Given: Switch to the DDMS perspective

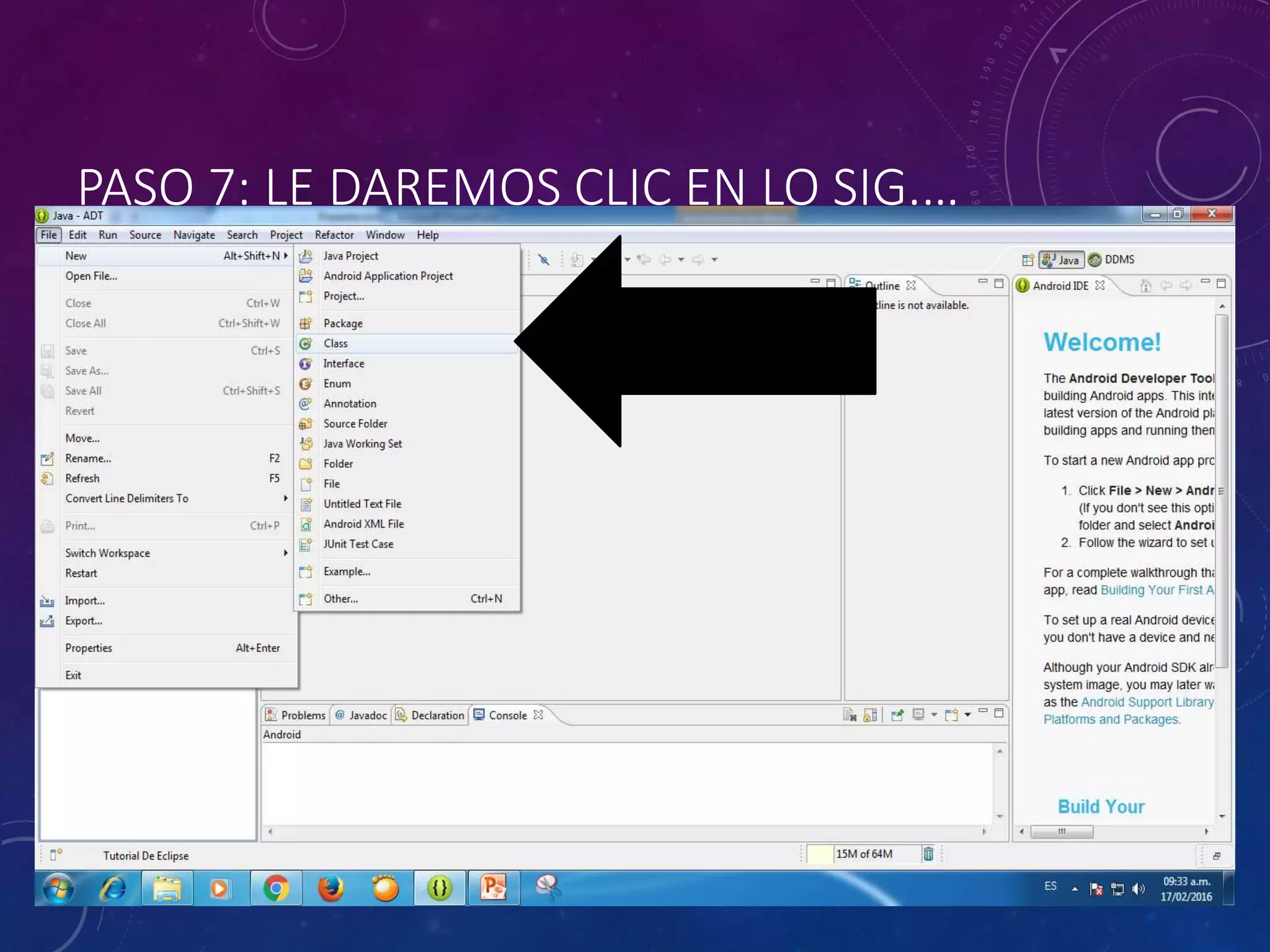Looking at the screenshot, I should [1112, 260].
